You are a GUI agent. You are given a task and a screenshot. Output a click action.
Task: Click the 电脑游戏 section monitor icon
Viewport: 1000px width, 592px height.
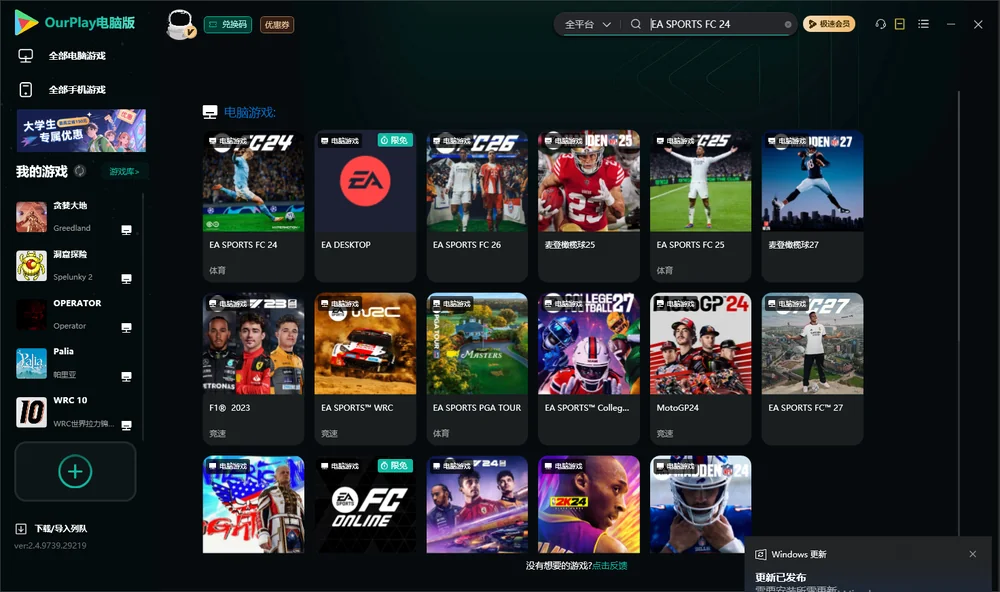pyautogui.click(x=210, y=112)
